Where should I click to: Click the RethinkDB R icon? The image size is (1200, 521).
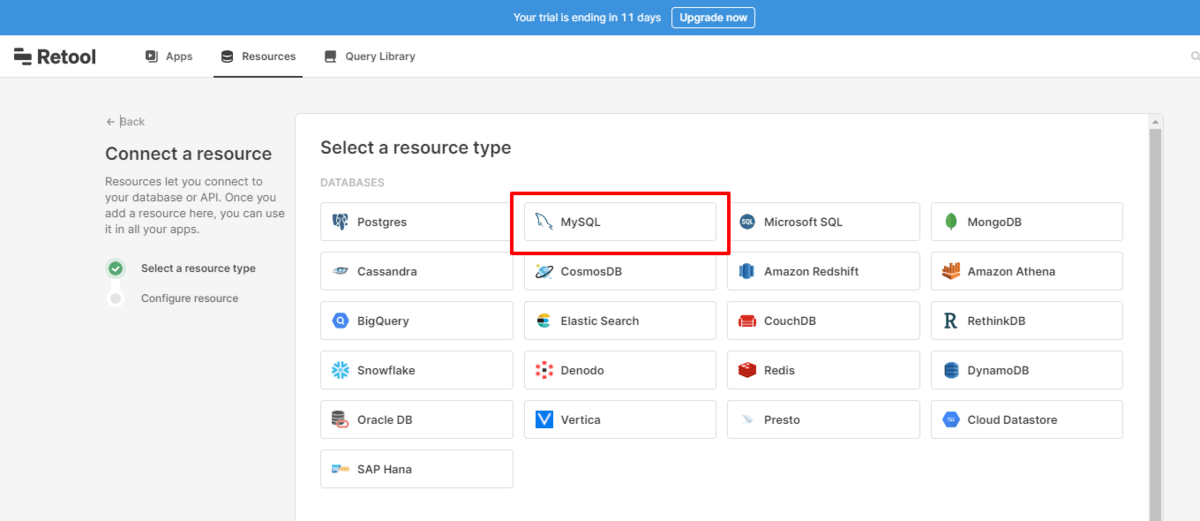click(950, 321)
